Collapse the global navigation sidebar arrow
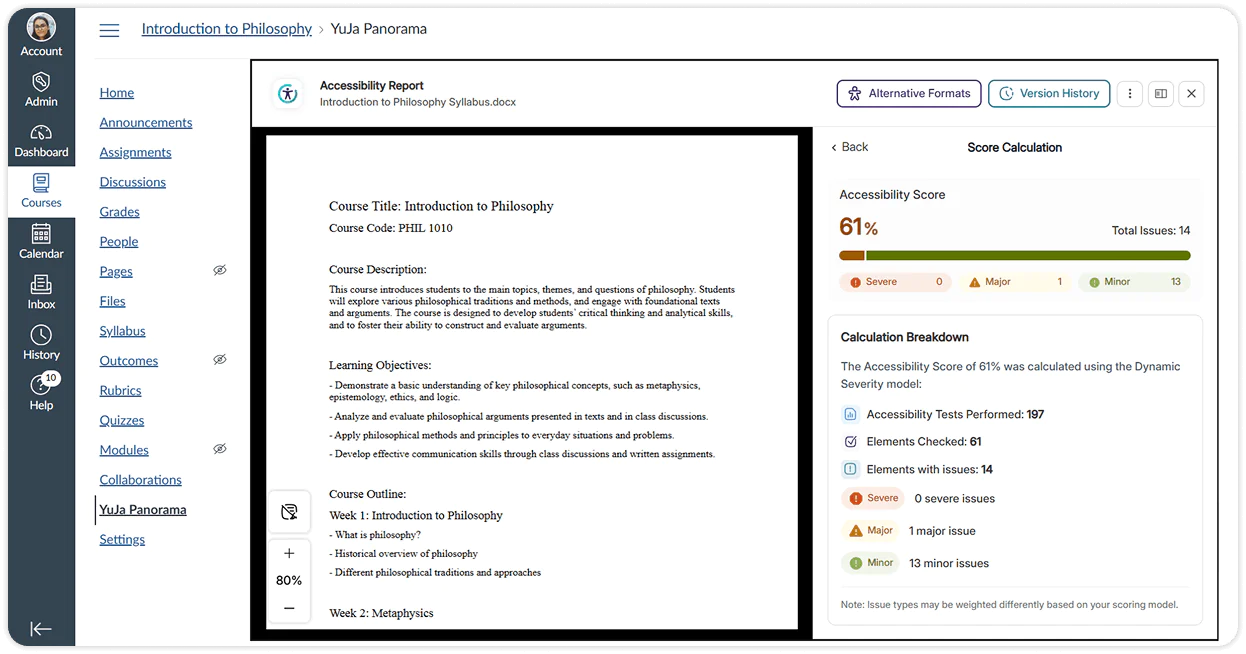1246x654 pixels. pos(41,629)
